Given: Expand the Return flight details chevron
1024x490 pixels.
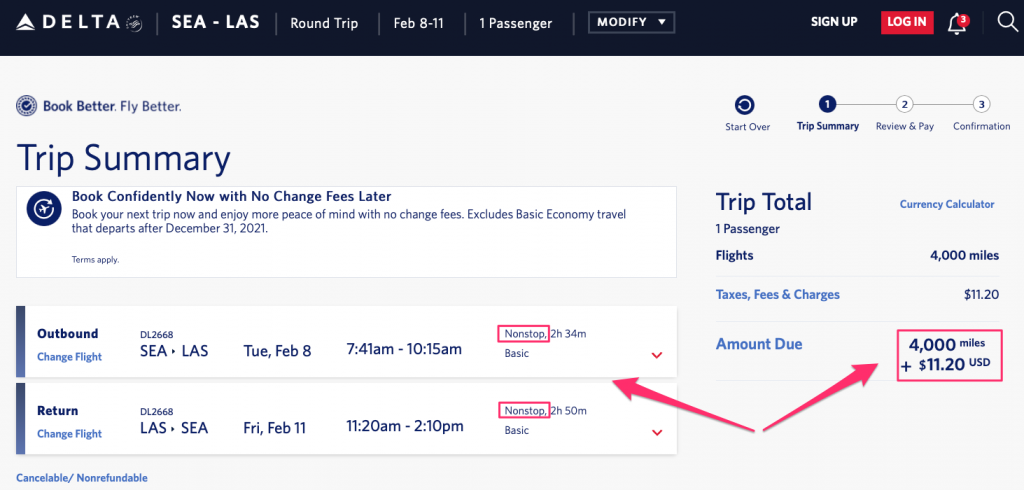Looking at the screenshot, I should point(657,432).
